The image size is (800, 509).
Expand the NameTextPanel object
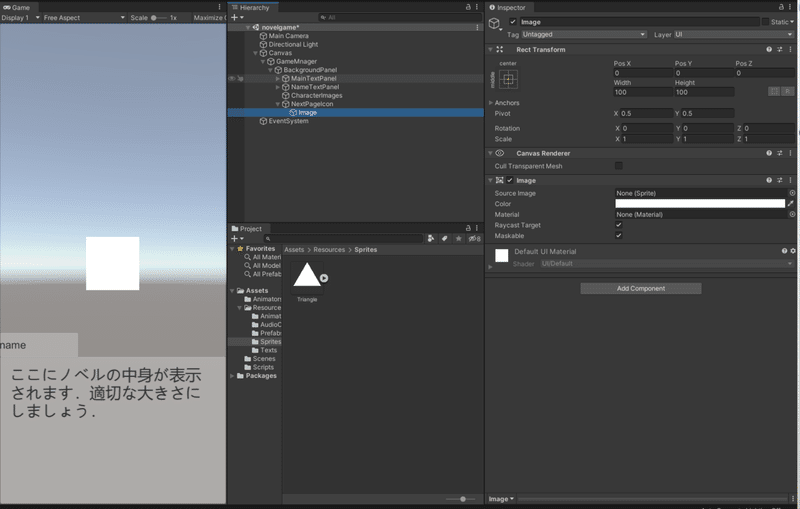pos(278,87)
